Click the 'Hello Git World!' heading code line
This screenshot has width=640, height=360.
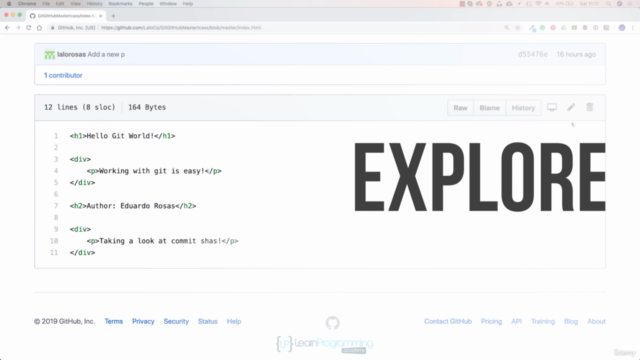point(122,136)
